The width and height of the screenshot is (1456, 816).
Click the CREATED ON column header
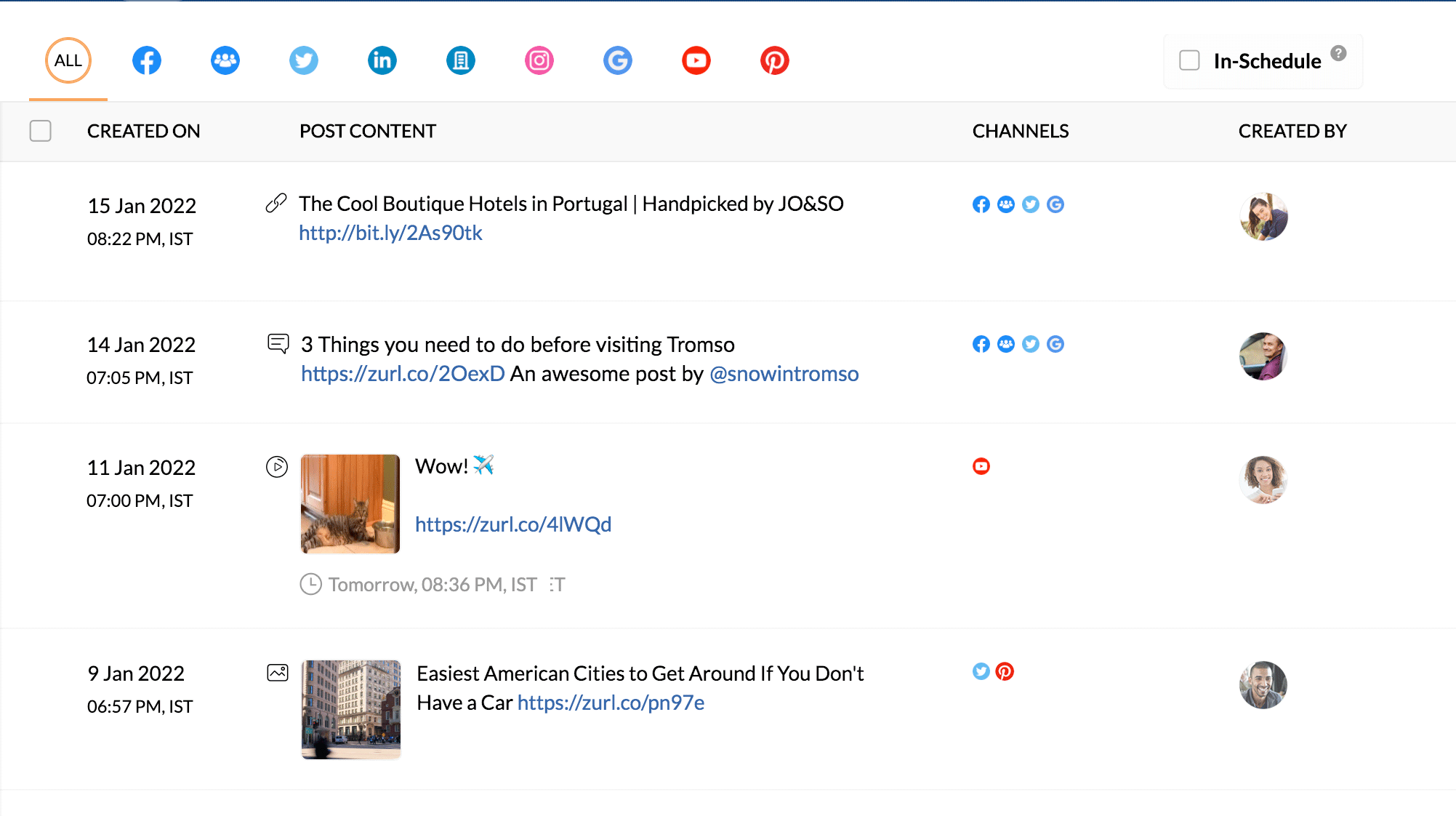coord(144,131)
